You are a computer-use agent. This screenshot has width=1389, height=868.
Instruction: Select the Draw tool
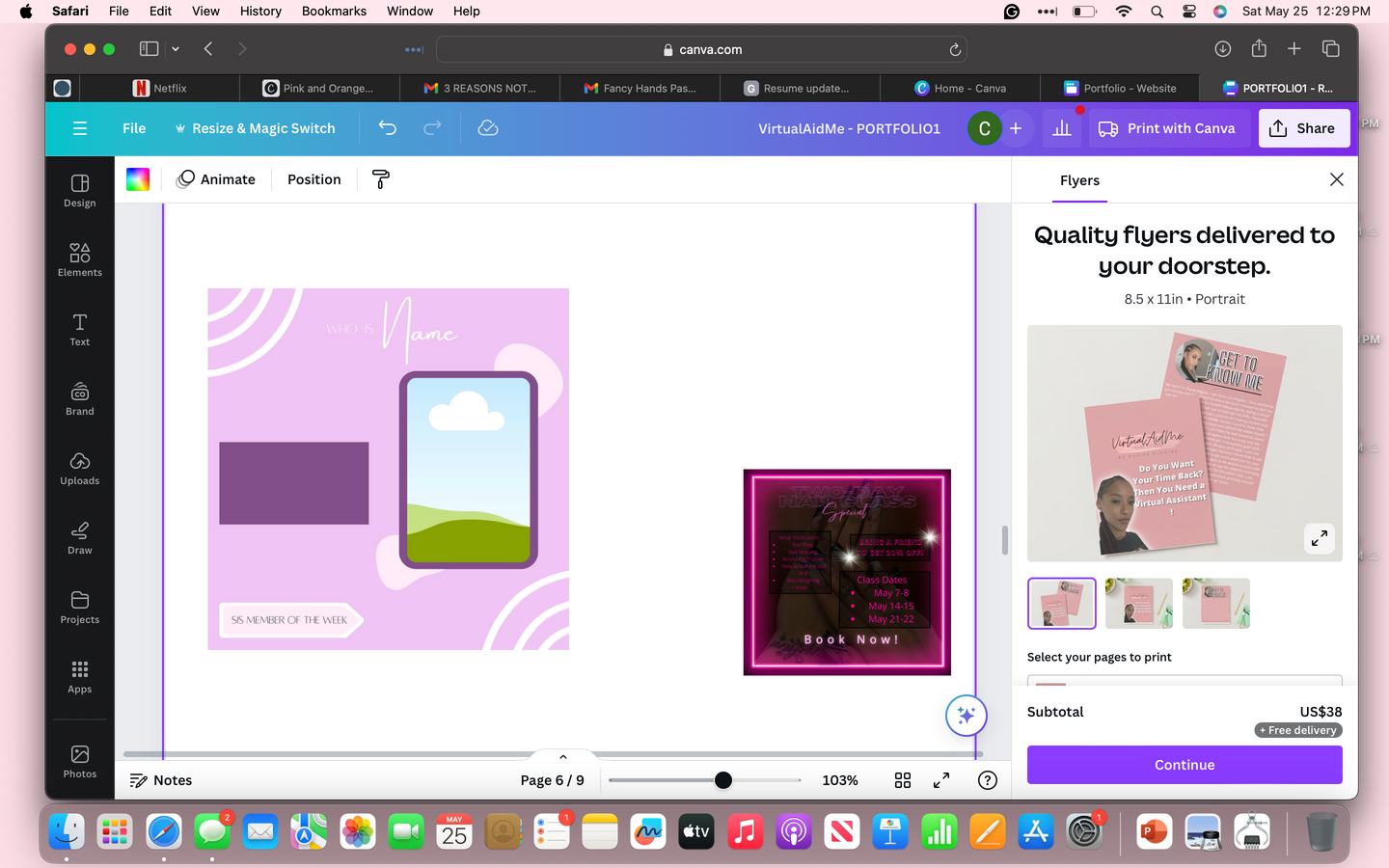79,537
